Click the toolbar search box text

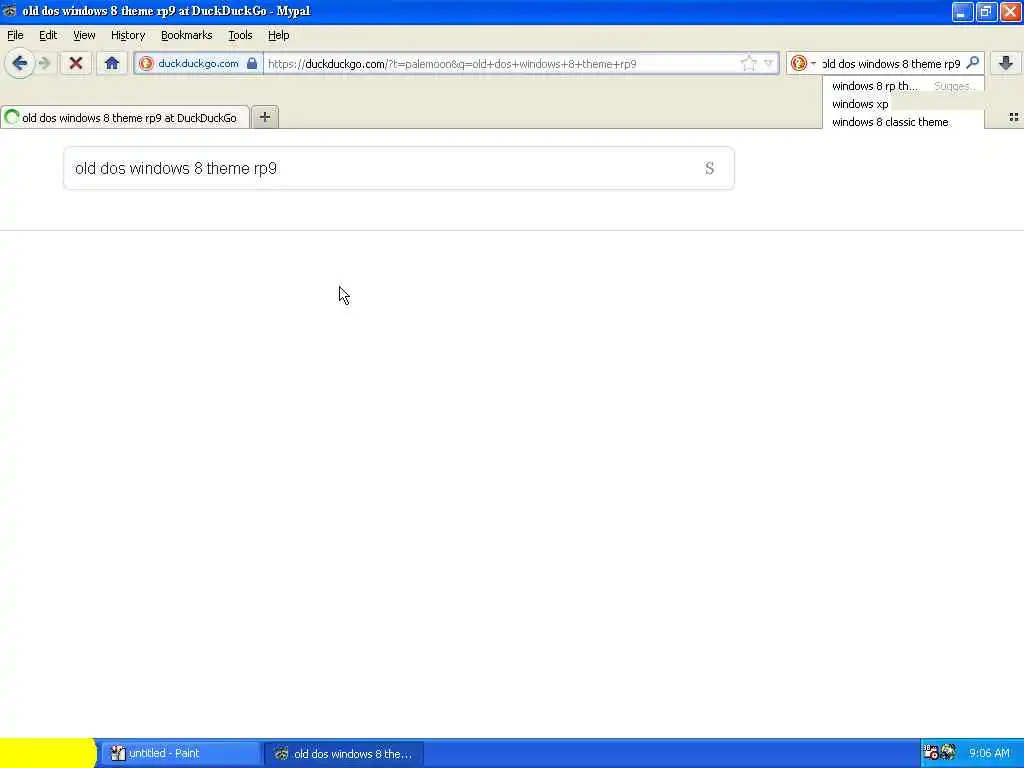click(x=892, y=63)
